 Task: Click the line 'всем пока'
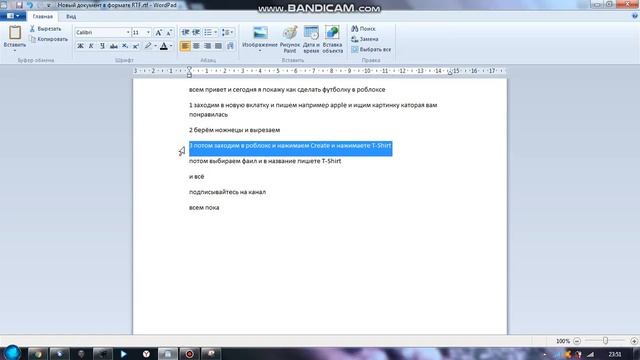click(204, 207)
